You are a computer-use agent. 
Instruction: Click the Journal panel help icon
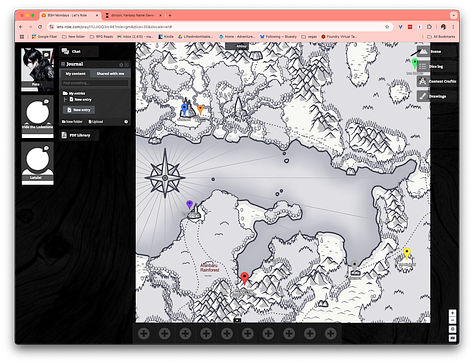click(121, 65)
